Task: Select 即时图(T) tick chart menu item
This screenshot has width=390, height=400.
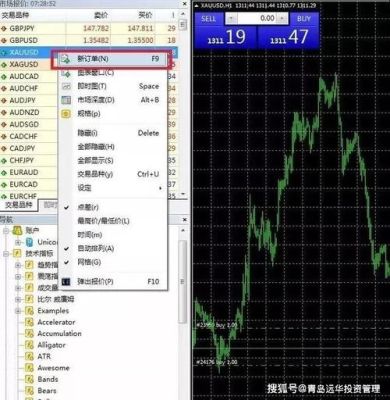Action: pyautogui.click(x=113, y=86)
